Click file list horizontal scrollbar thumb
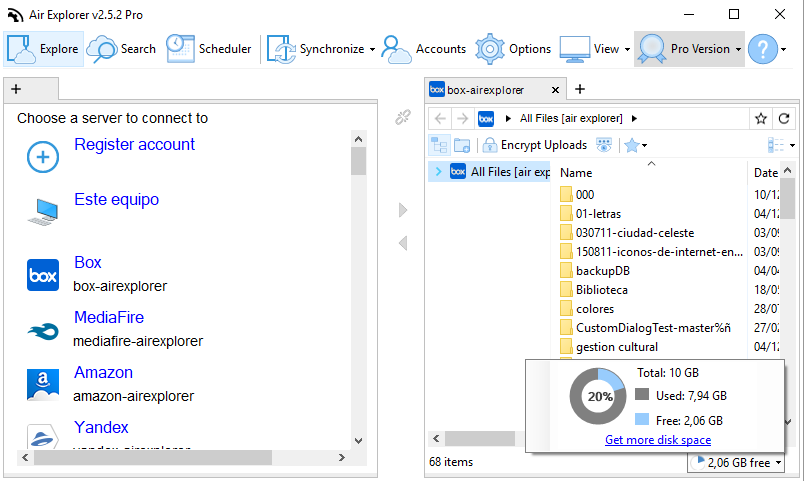Viewport: 804px width, 481px height. point(480,438)
